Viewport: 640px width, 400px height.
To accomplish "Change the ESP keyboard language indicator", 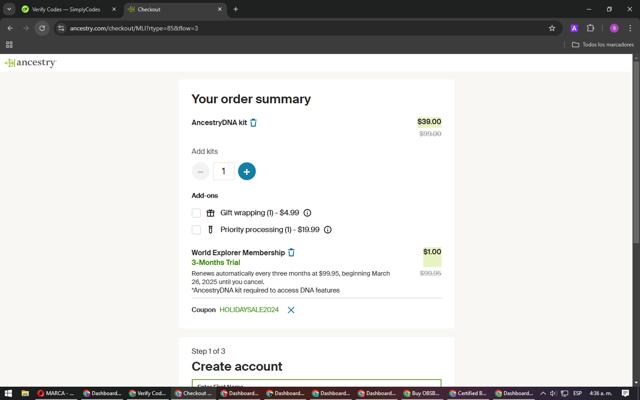I will pos(578,393).
